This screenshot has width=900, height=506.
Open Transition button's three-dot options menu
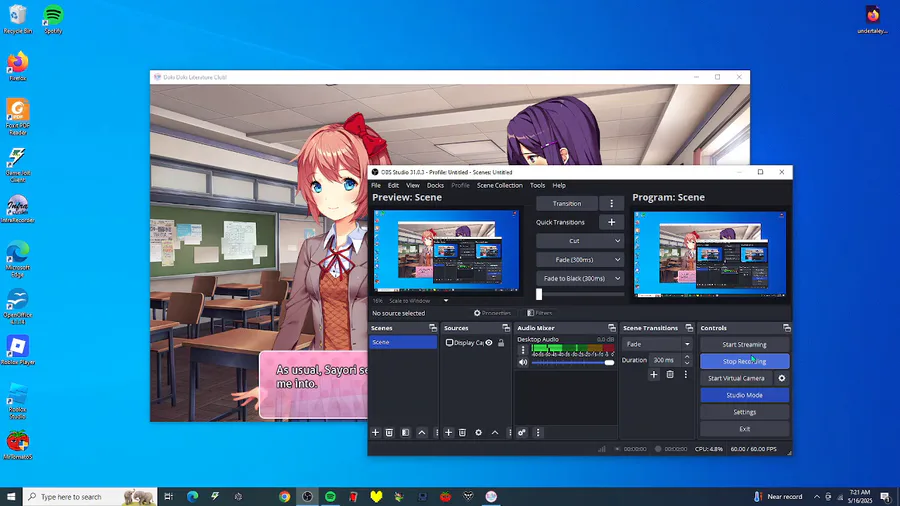(x=611, y=204)
